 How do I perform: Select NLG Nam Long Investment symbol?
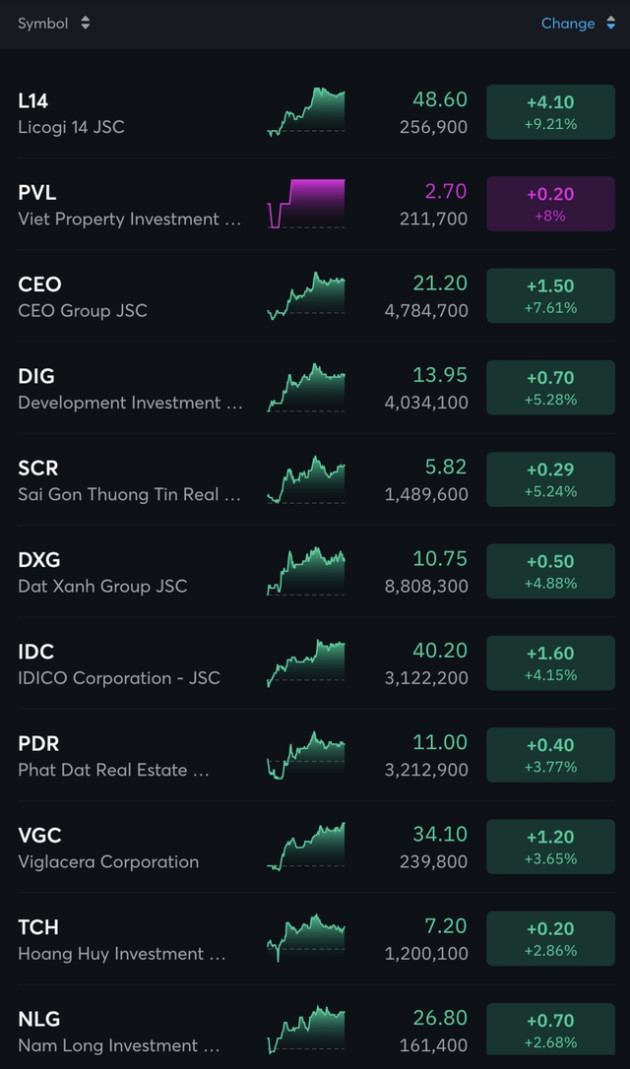[x=39, y=1019]
